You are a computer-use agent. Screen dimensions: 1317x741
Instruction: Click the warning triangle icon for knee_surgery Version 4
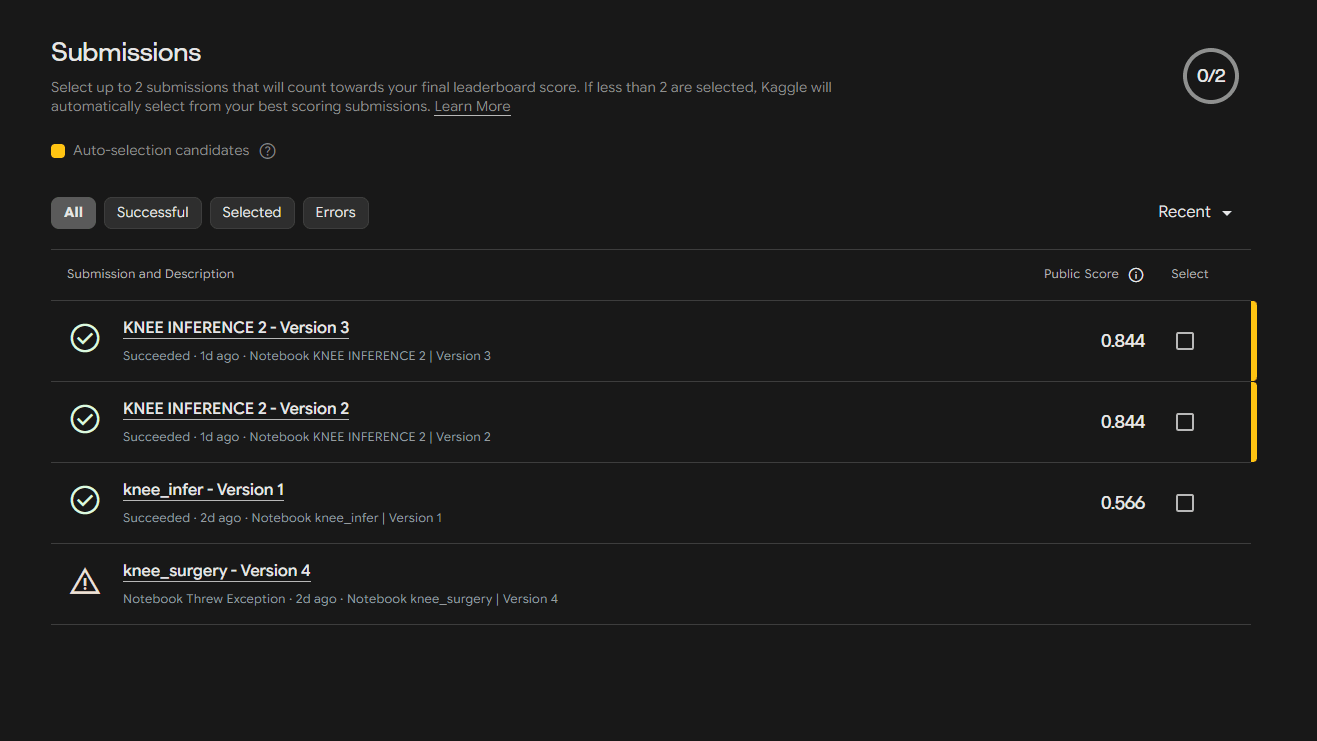pos(85,581)
